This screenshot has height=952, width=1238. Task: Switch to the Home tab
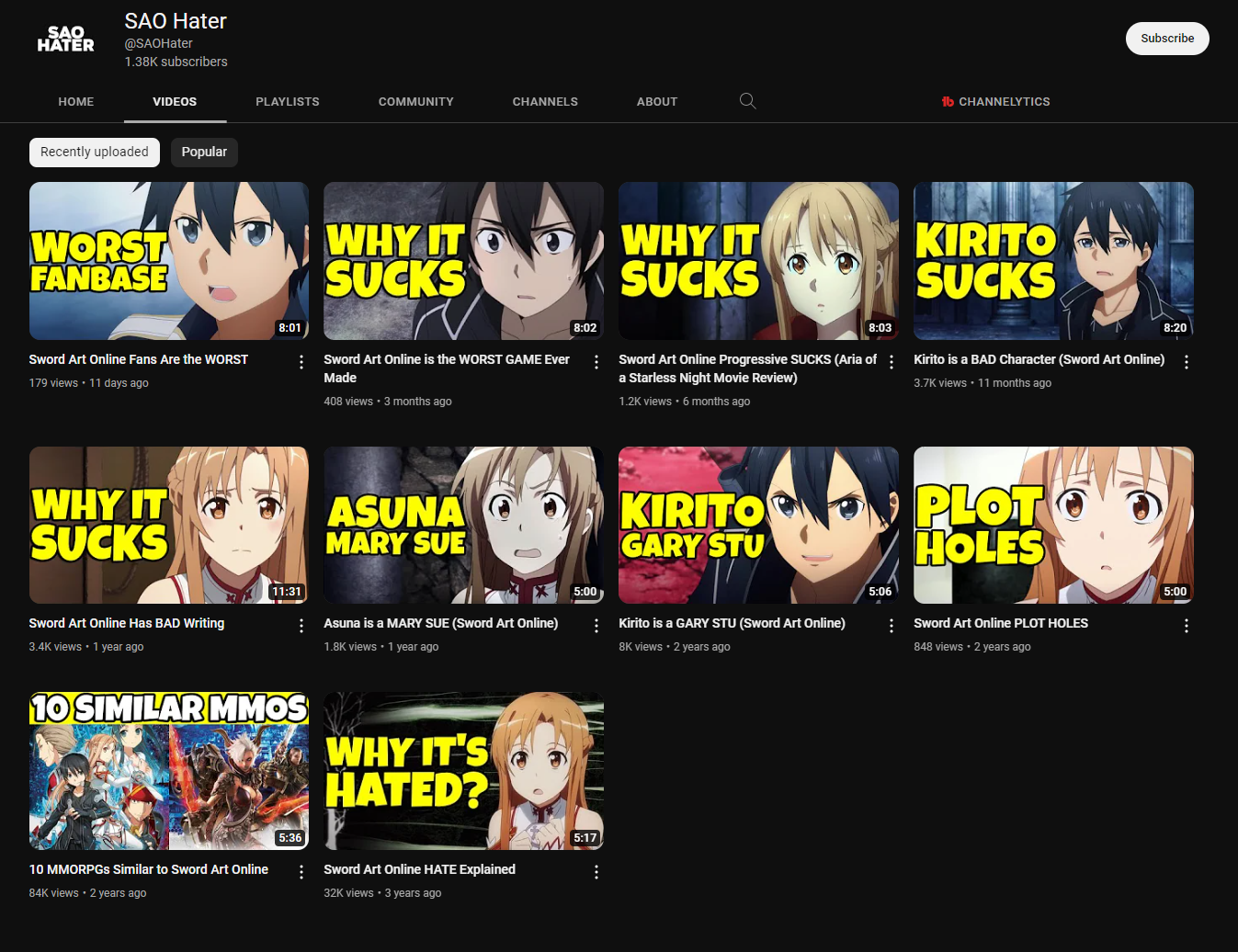(76, 101)
